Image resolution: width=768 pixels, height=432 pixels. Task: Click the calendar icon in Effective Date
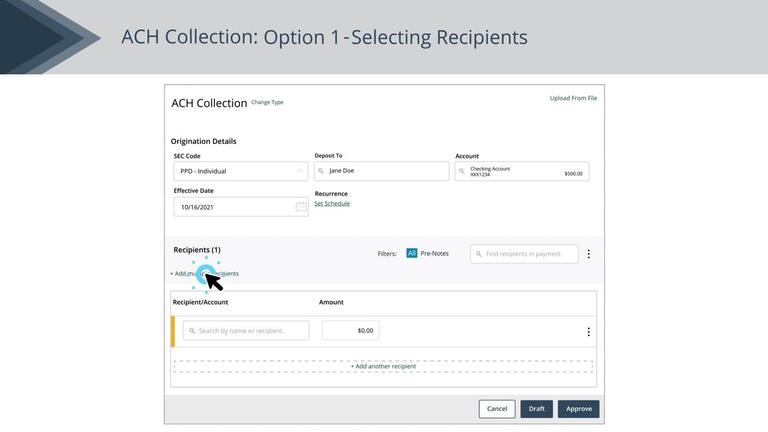[x=301, y=207]
